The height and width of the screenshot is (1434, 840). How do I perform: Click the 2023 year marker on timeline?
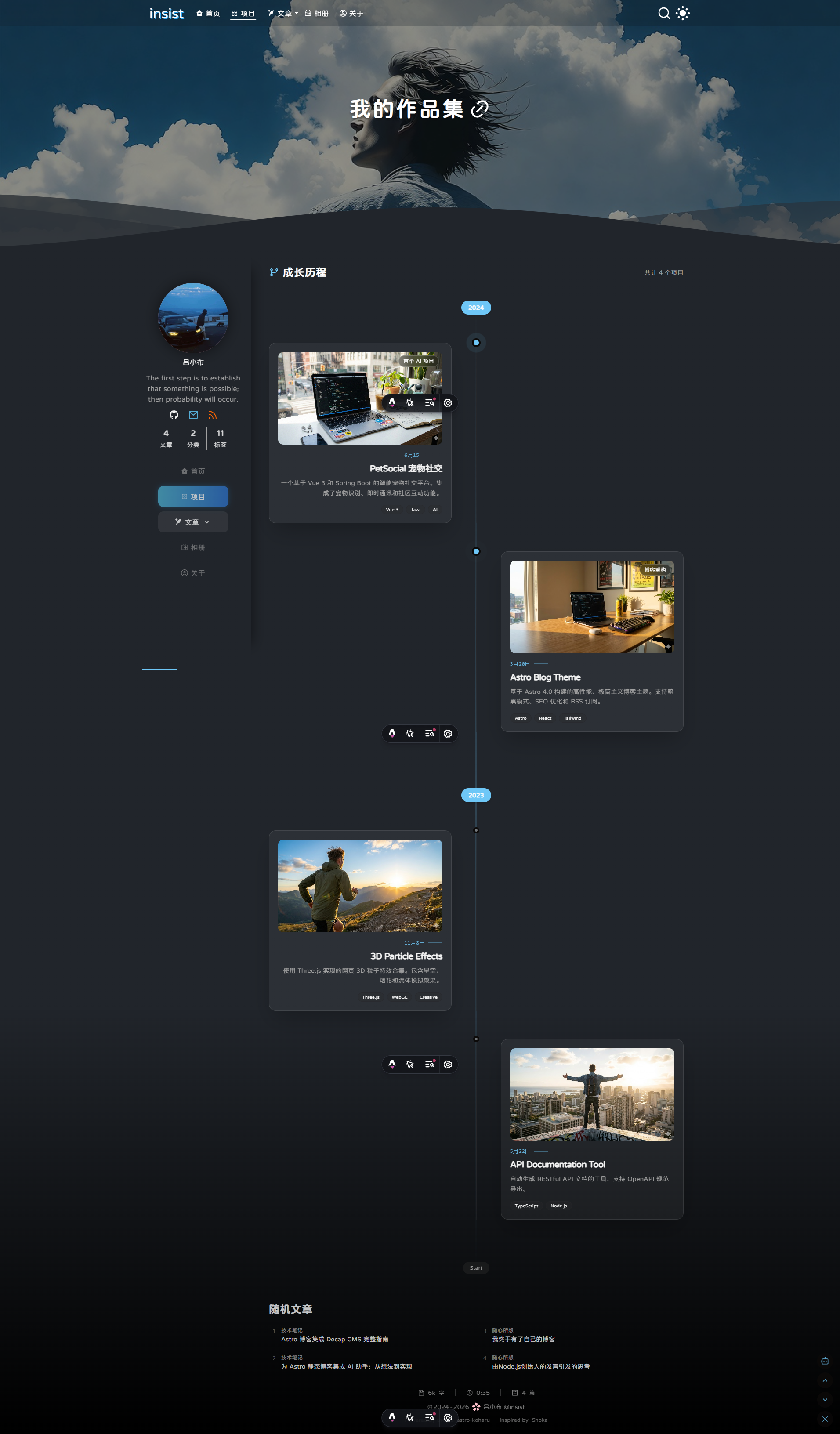(476, 795)
